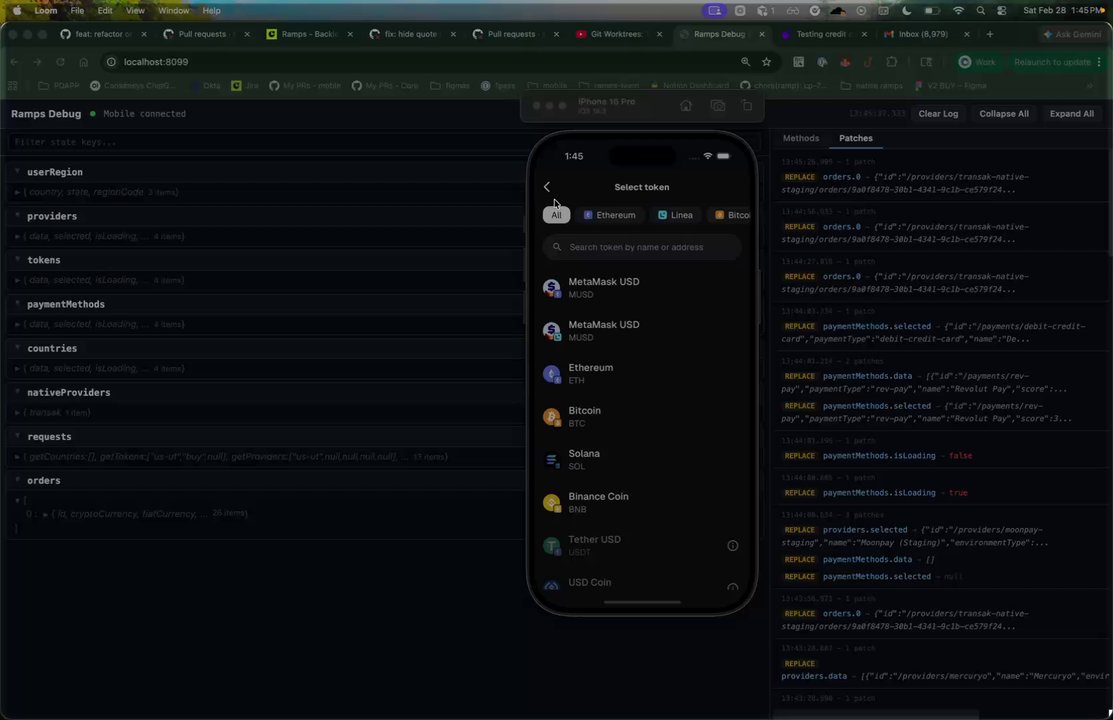The width and height of the screenshot is (1113, 720).
Task: Click the Expand All button
Action: pyautogui.click(x=1071, y=114)
